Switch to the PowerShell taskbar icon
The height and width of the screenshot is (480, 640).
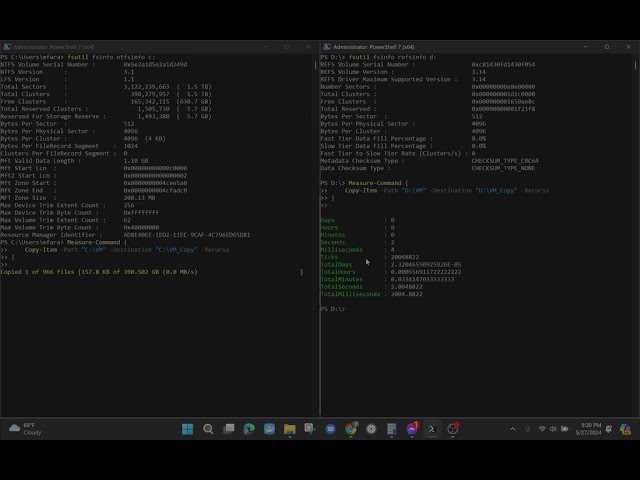click(432, 429)
